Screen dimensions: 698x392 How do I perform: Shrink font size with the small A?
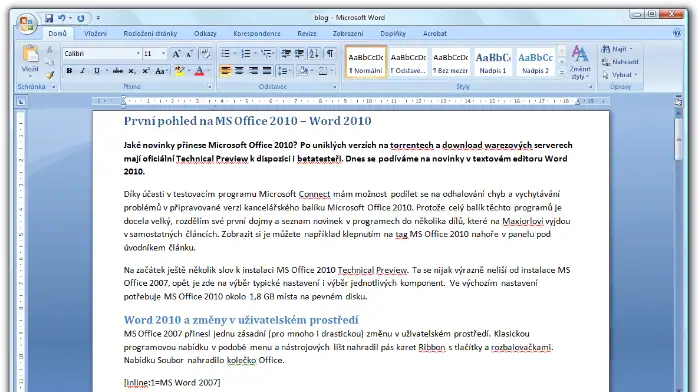coord(189,54)
